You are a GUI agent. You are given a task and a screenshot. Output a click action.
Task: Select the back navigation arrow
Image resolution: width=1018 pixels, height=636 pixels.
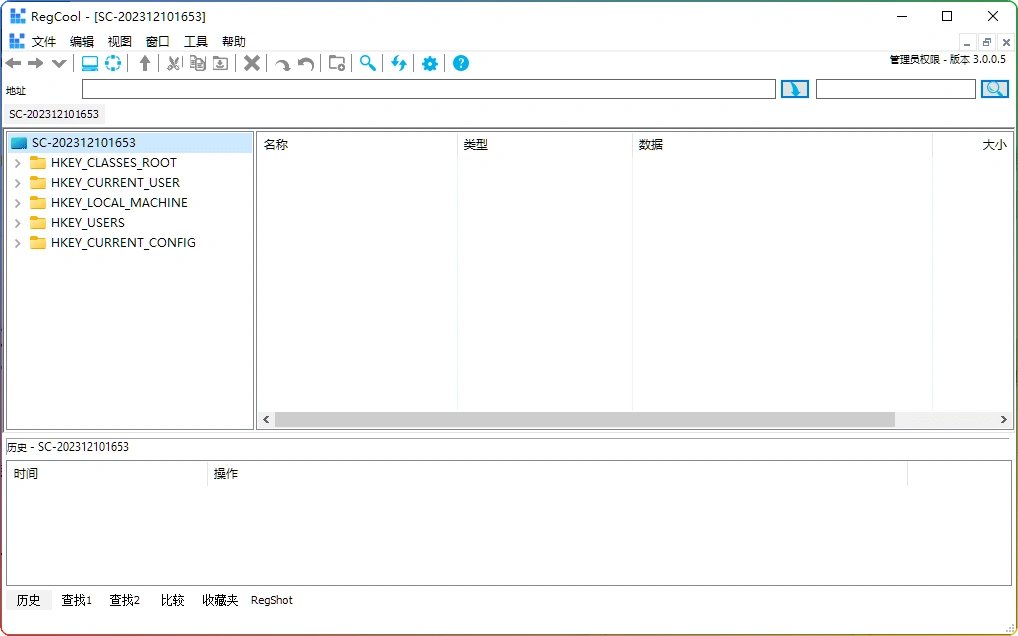(x=12, y=63)
